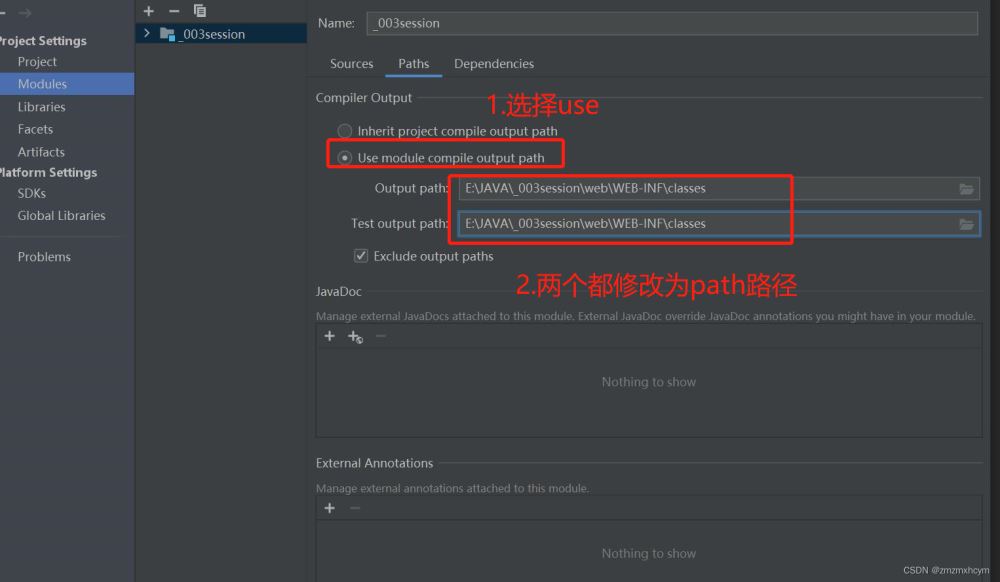The image size is (1000, 582).
Task: Switch to the Sources tab
Action: pyautogui.click(x=351, y=64)
